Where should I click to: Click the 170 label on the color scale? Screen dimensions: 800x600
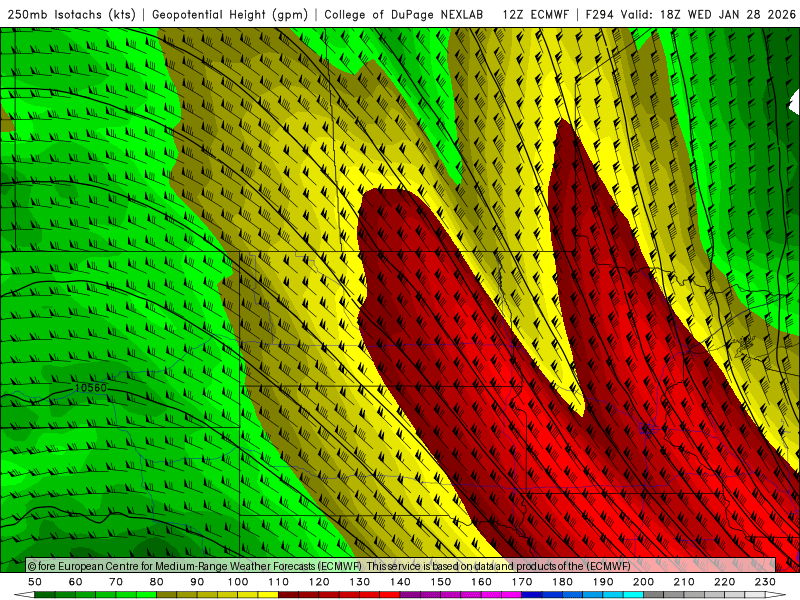(522, 582)
